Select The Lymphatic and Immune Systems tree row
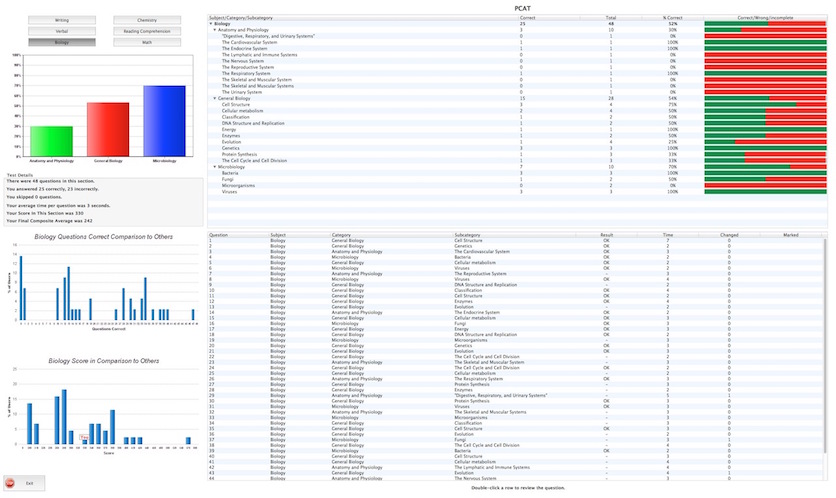This screenshot has width=836, height=498. point(517,55)
